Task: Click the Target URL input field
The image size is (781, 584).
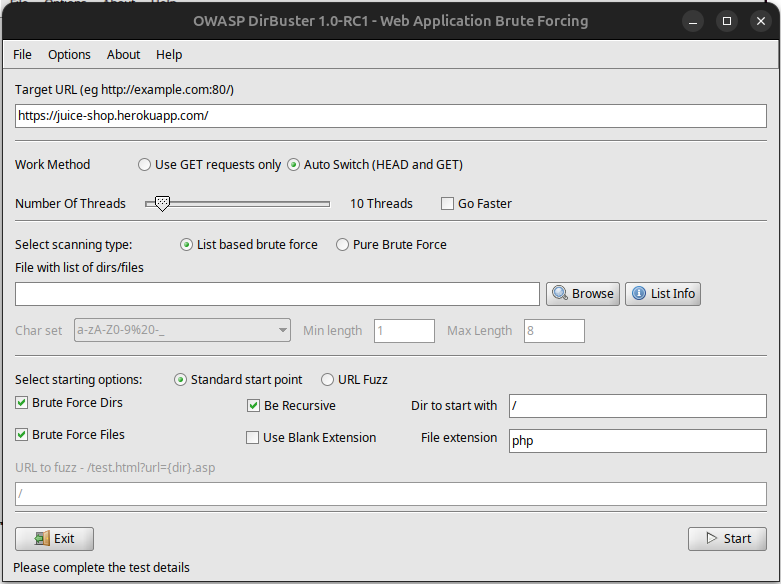Action: (x=390, y=116)
